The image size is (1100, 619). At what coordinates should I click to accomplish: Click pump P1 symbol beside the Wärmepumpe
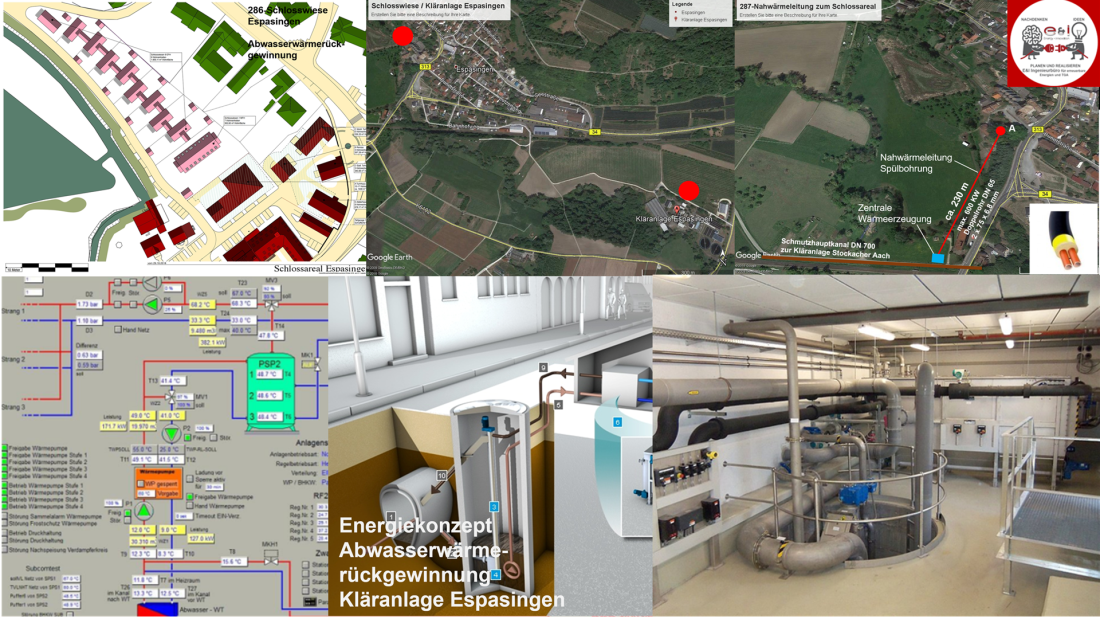[145, 512]
